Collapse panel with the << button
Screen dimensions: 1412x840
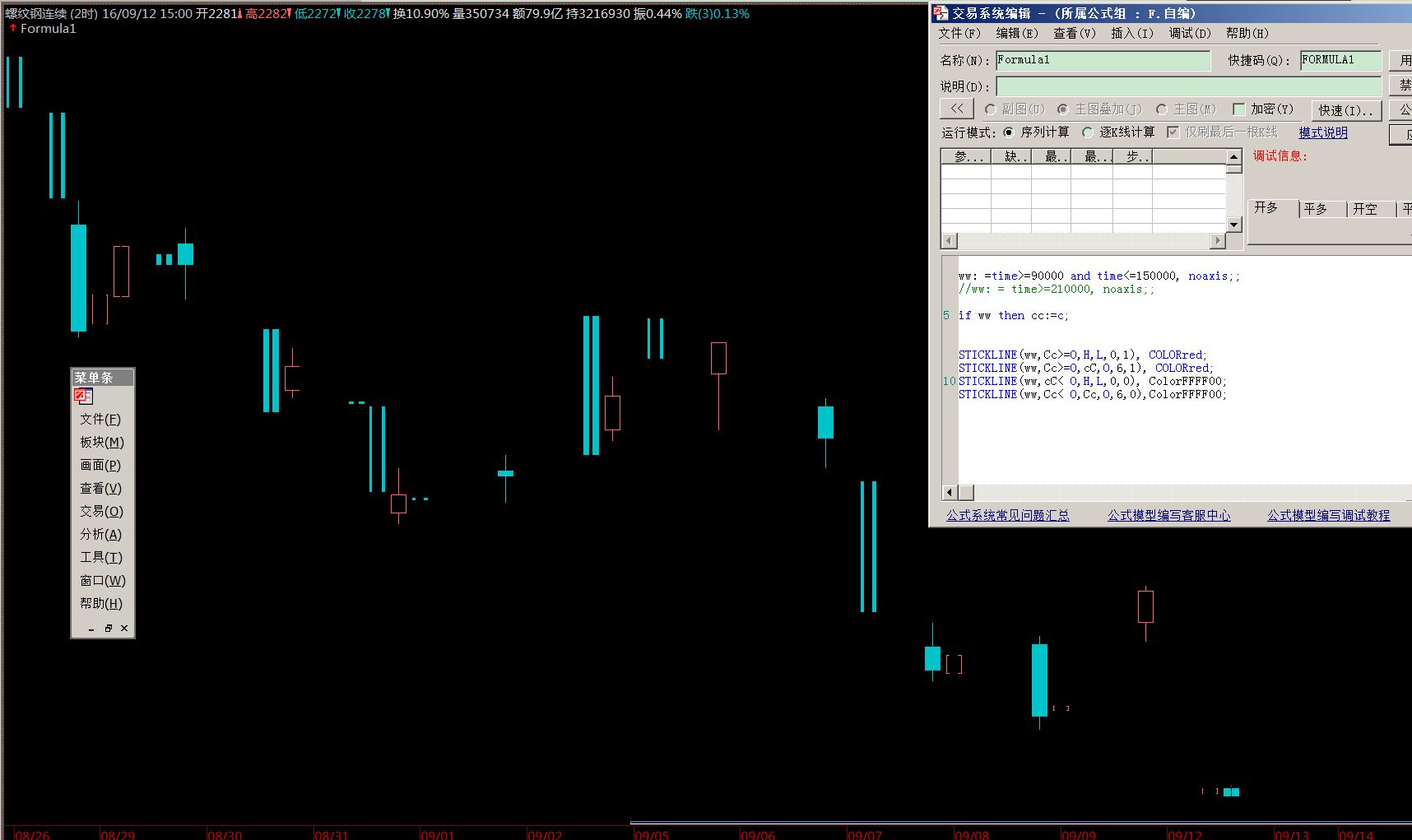point(956,109)
